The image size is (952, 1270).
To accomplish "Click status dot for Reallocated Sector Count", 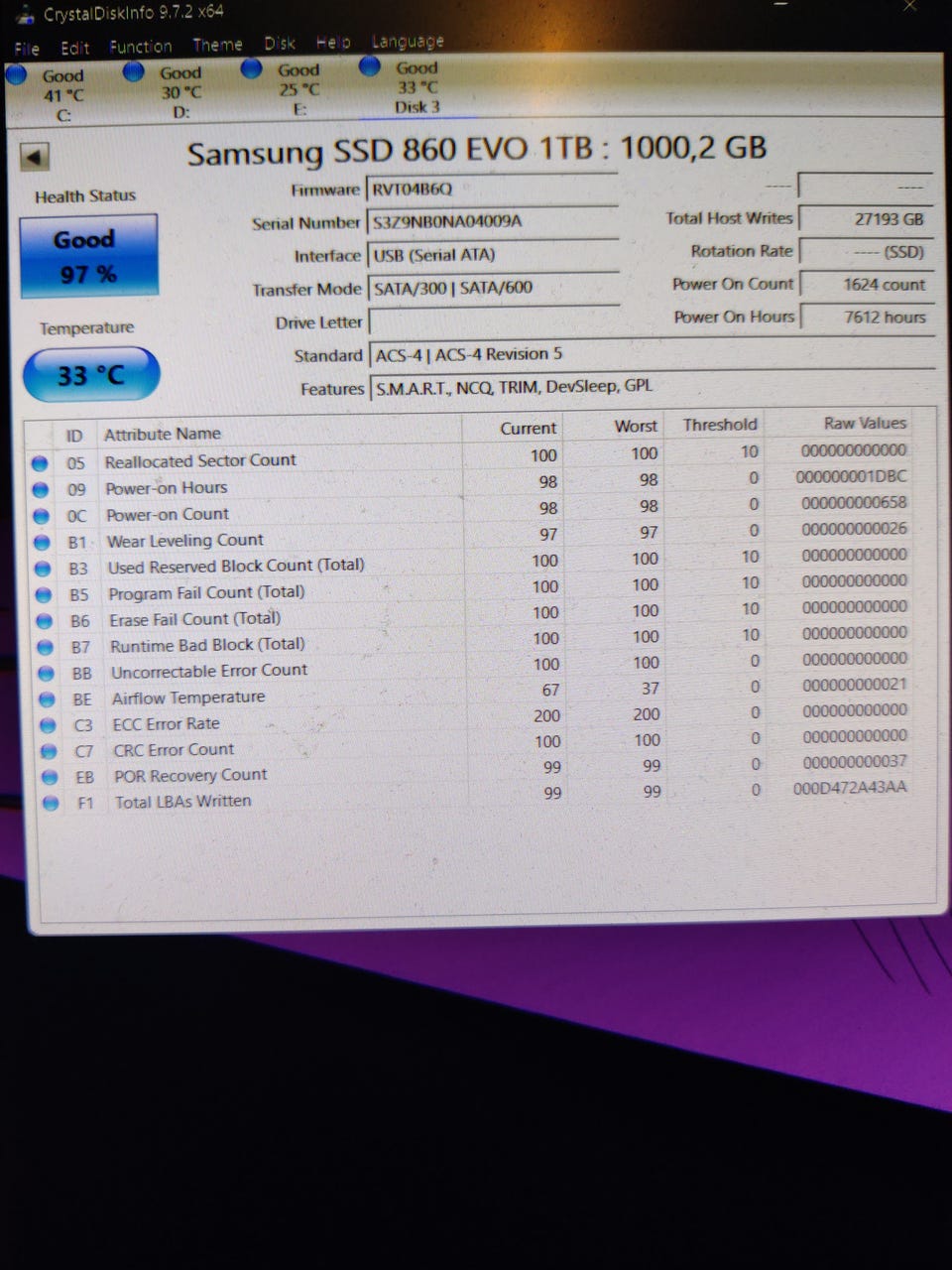I will (40, 463).
